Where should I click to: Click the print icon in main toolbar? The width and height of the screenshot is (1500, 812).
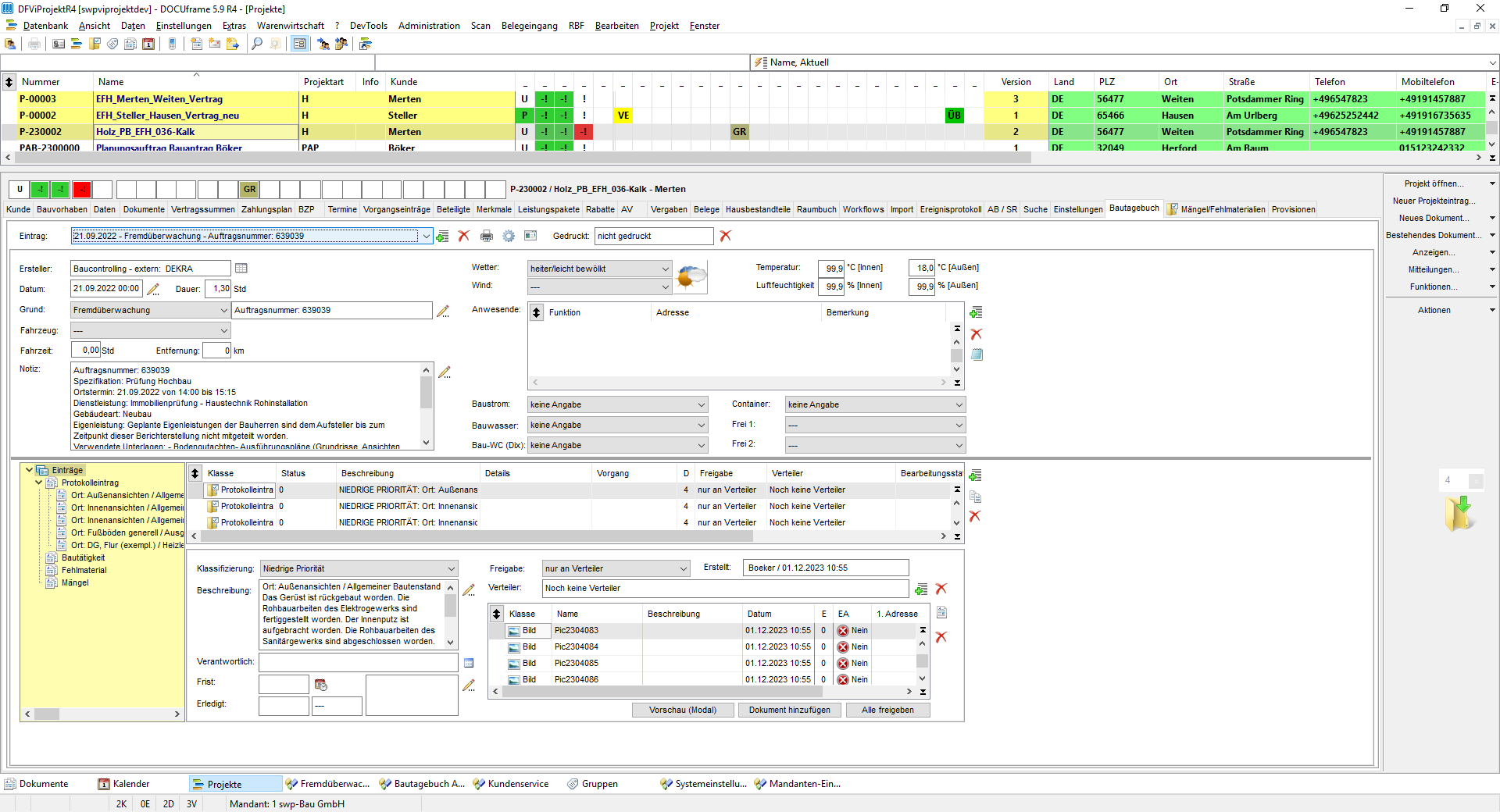[x=34, y=44]
